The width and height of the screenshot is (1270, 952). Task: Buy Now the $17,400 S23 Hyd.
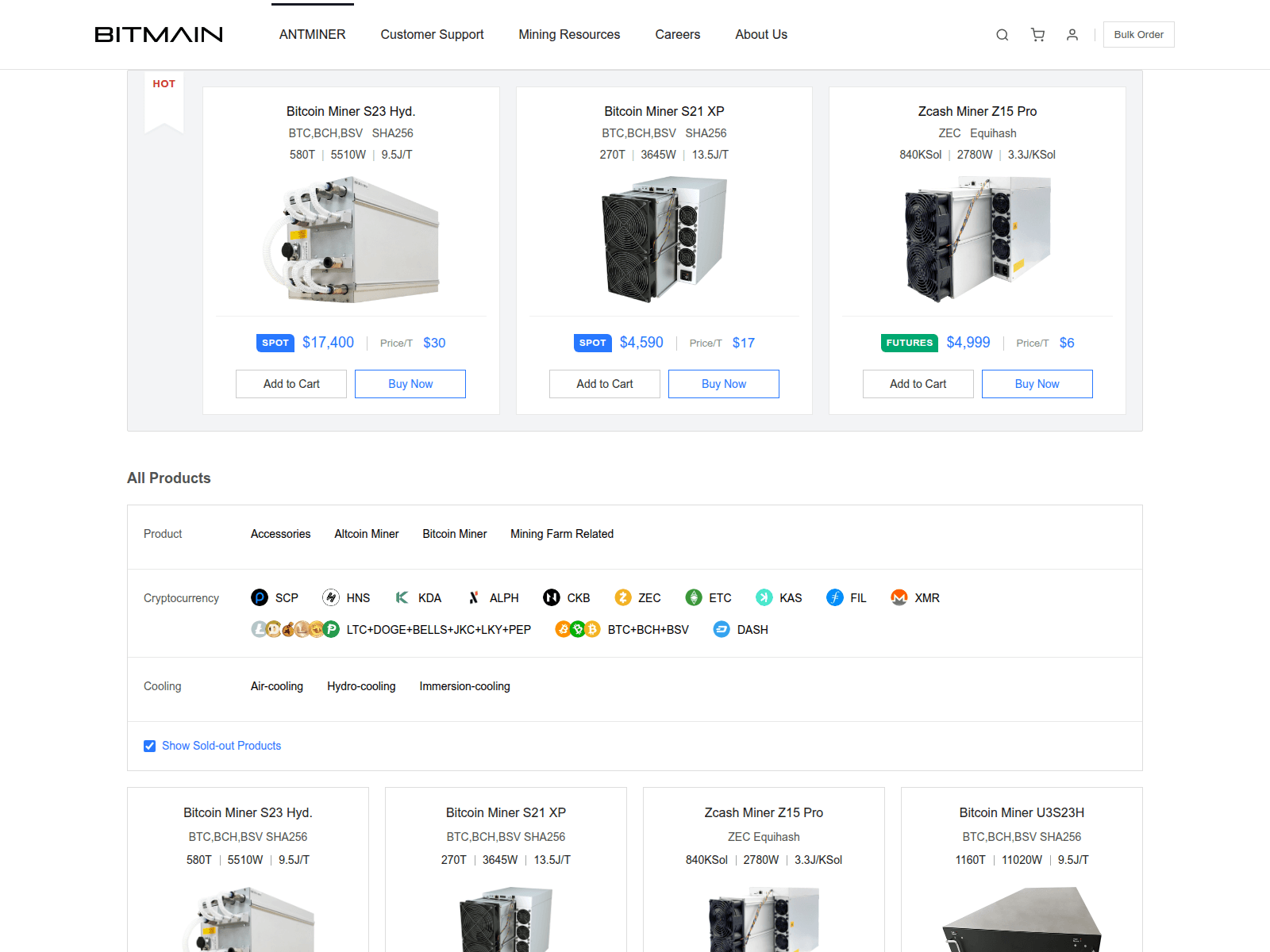point(410,384)
